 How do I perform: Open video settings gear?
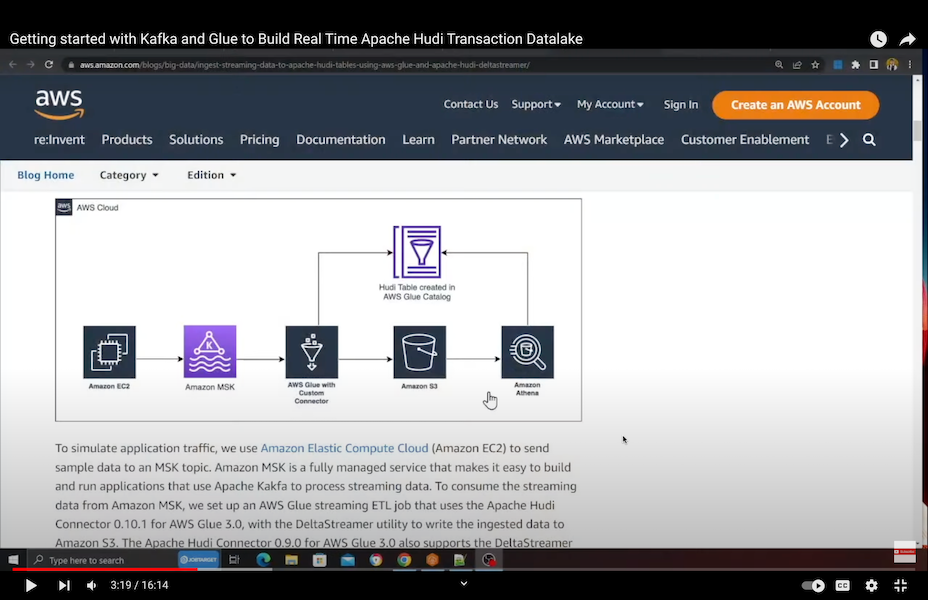click(871, 585)
